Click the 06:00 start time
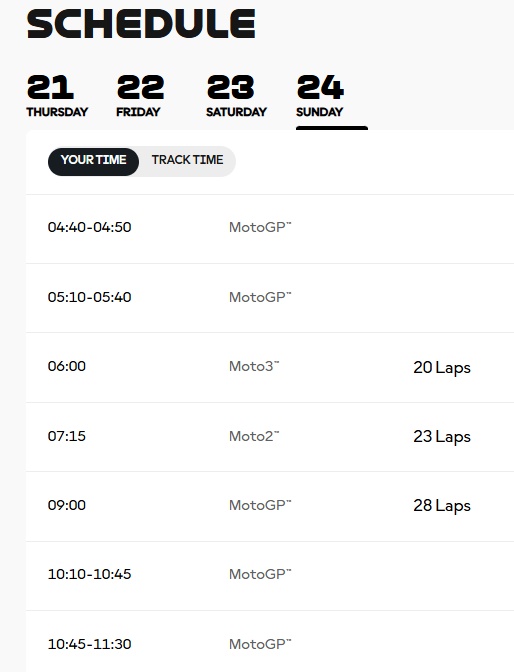The image size is (514, 672). pyautogui.click(x=67, y=366)
